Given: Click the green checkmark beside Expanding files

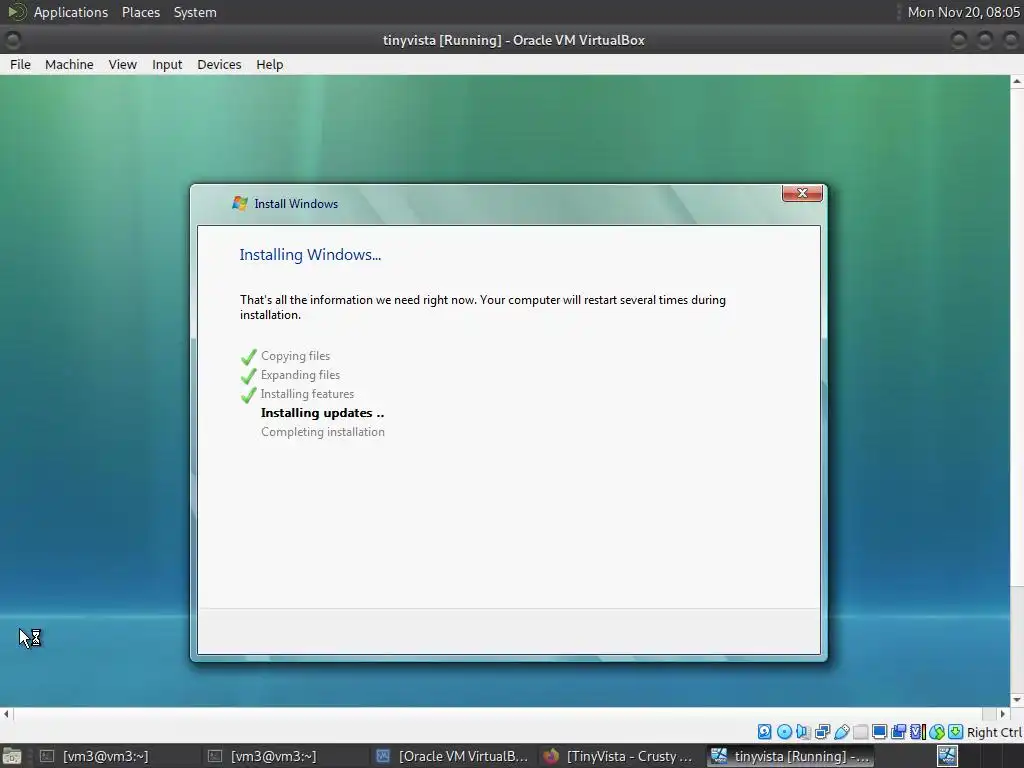Looking at the screenshot, I should (x=248, y=376).
